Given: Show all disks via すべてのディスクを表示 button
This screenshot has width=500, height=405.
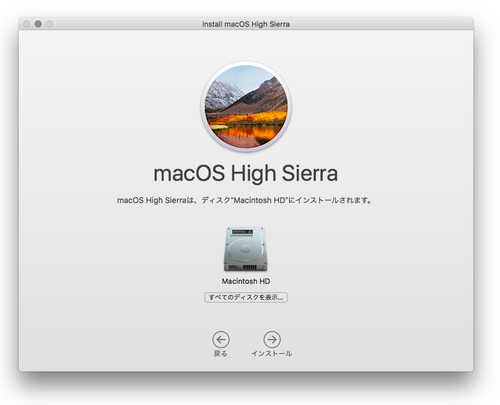Looking at the screenshot, I should 246,297.
